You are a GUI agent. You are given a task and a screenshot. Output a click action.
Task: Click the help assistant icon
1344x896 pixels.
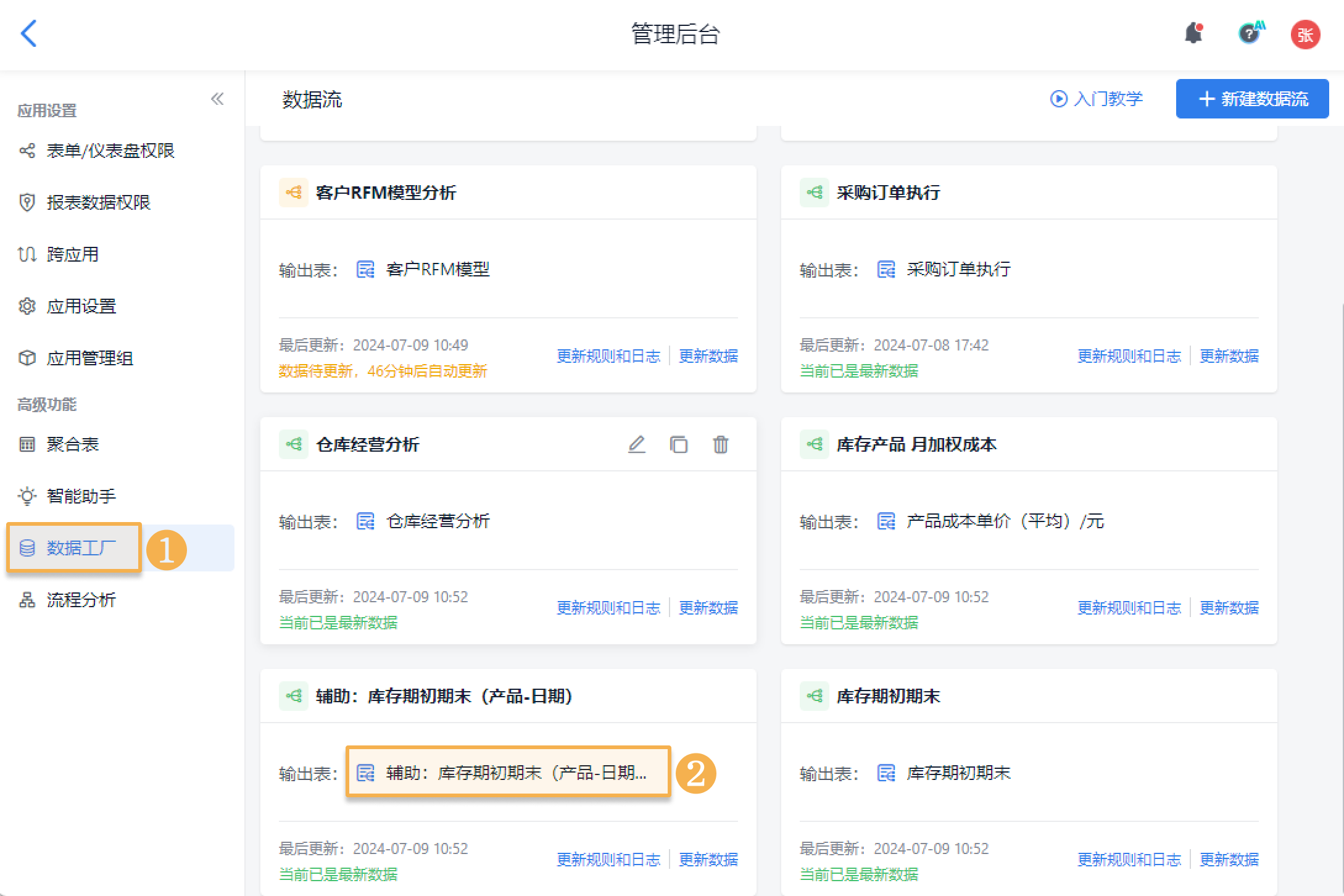pyautogui.click(x=1250, y=33)
